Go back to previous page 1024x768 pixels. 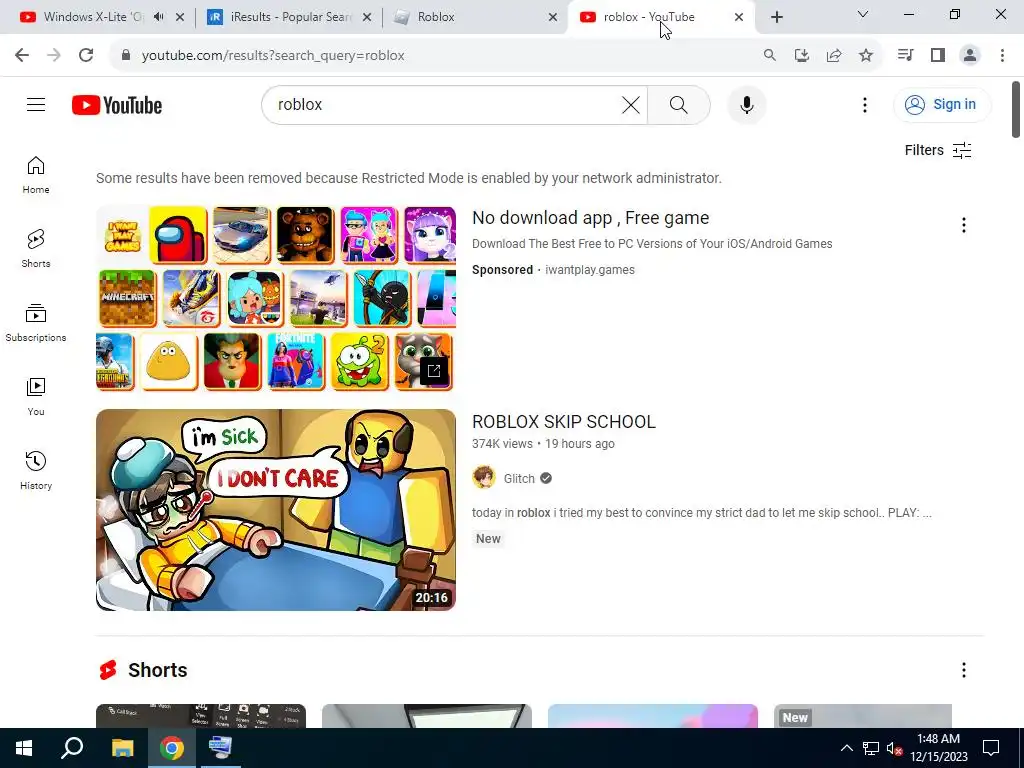tap(22, 56)
